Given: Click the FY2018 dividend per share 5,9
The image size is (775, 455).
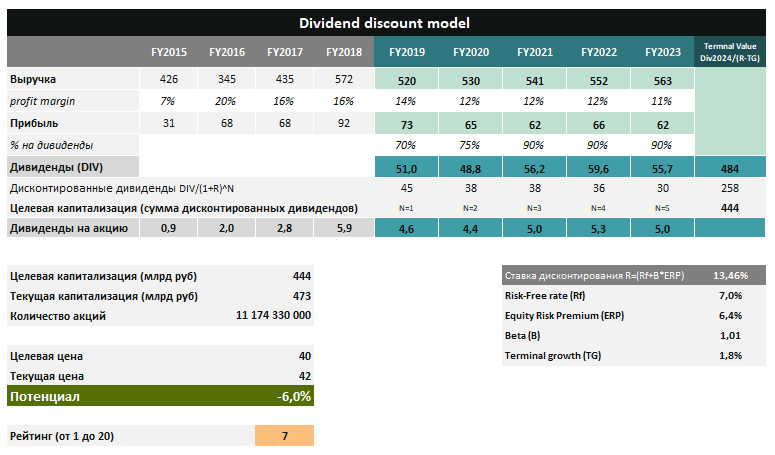Looking at the screenshot, I should 342,229.
